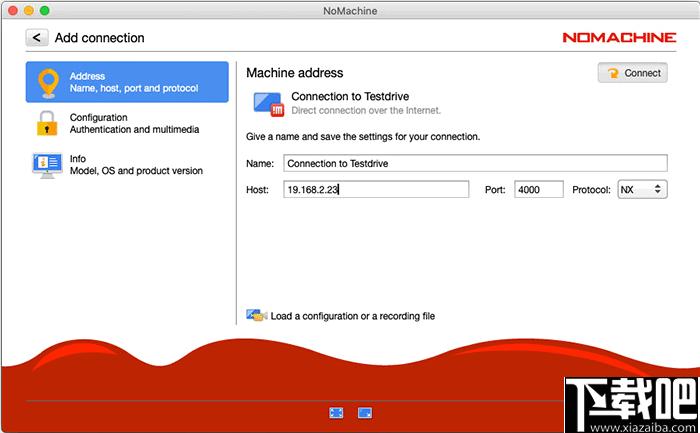This screenshot has width=700, height=433.
Task: Click the blue monitor icon in bottom bar
Action: coord(365,413)
